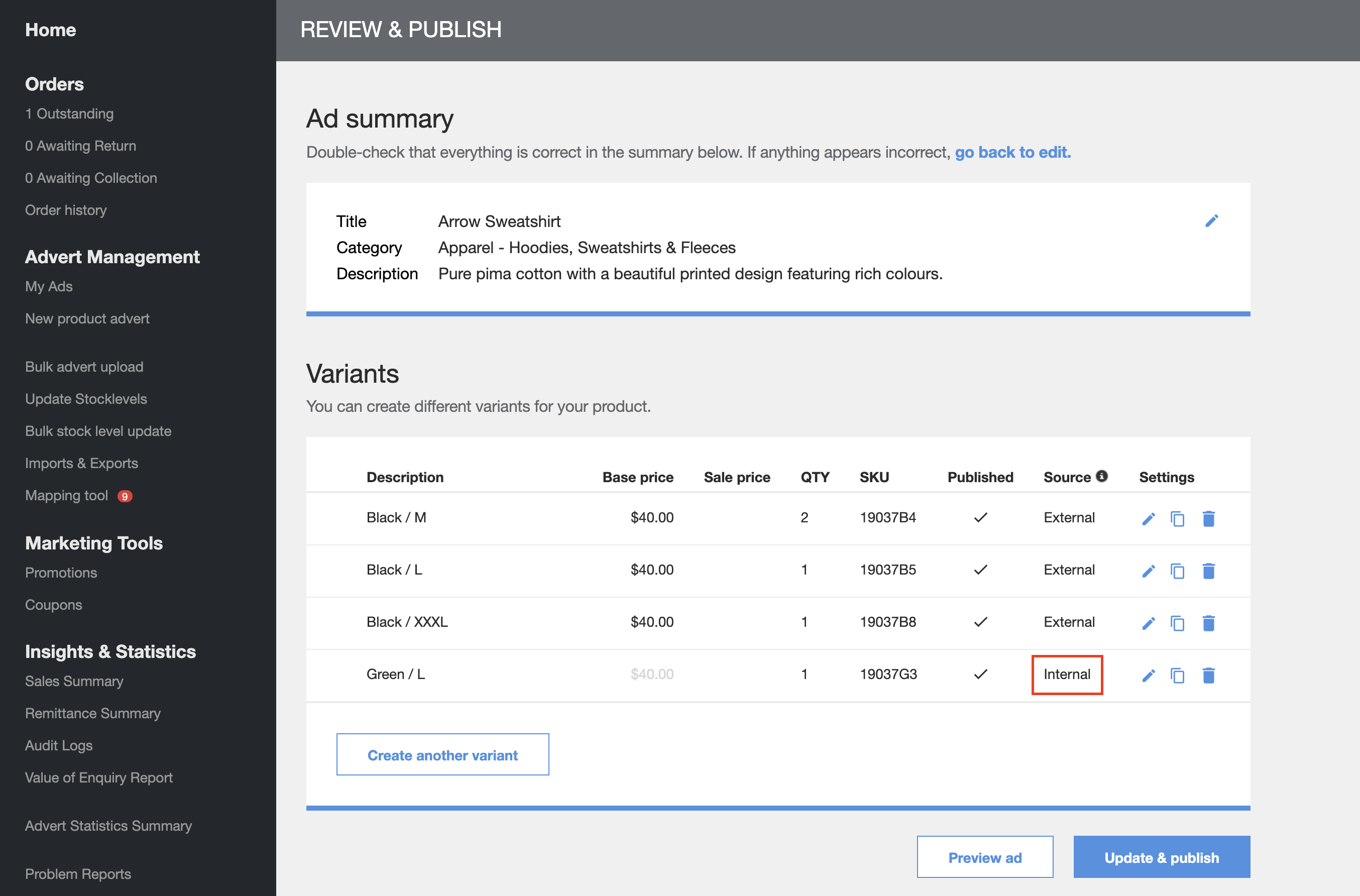Viewport: 1360px width, 896px height.
Task: Select SKU 19037G3 cell
Action: click(888, 675)
